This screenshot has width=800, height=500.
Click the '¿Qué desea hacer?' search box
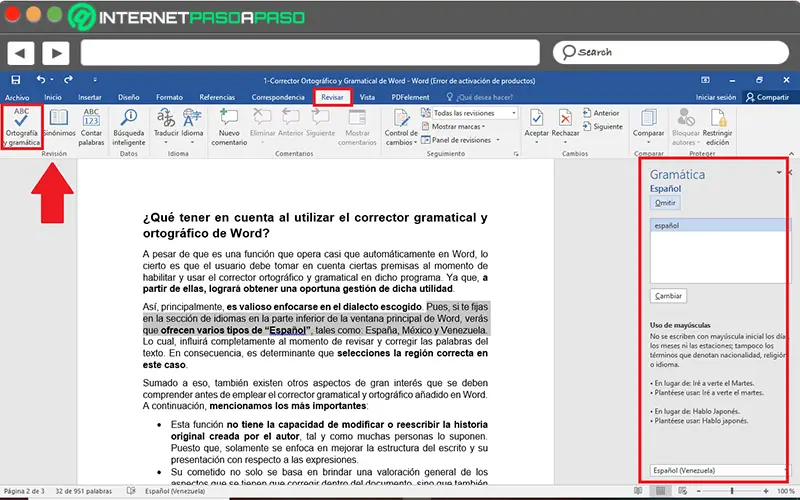tap(480, 97)
